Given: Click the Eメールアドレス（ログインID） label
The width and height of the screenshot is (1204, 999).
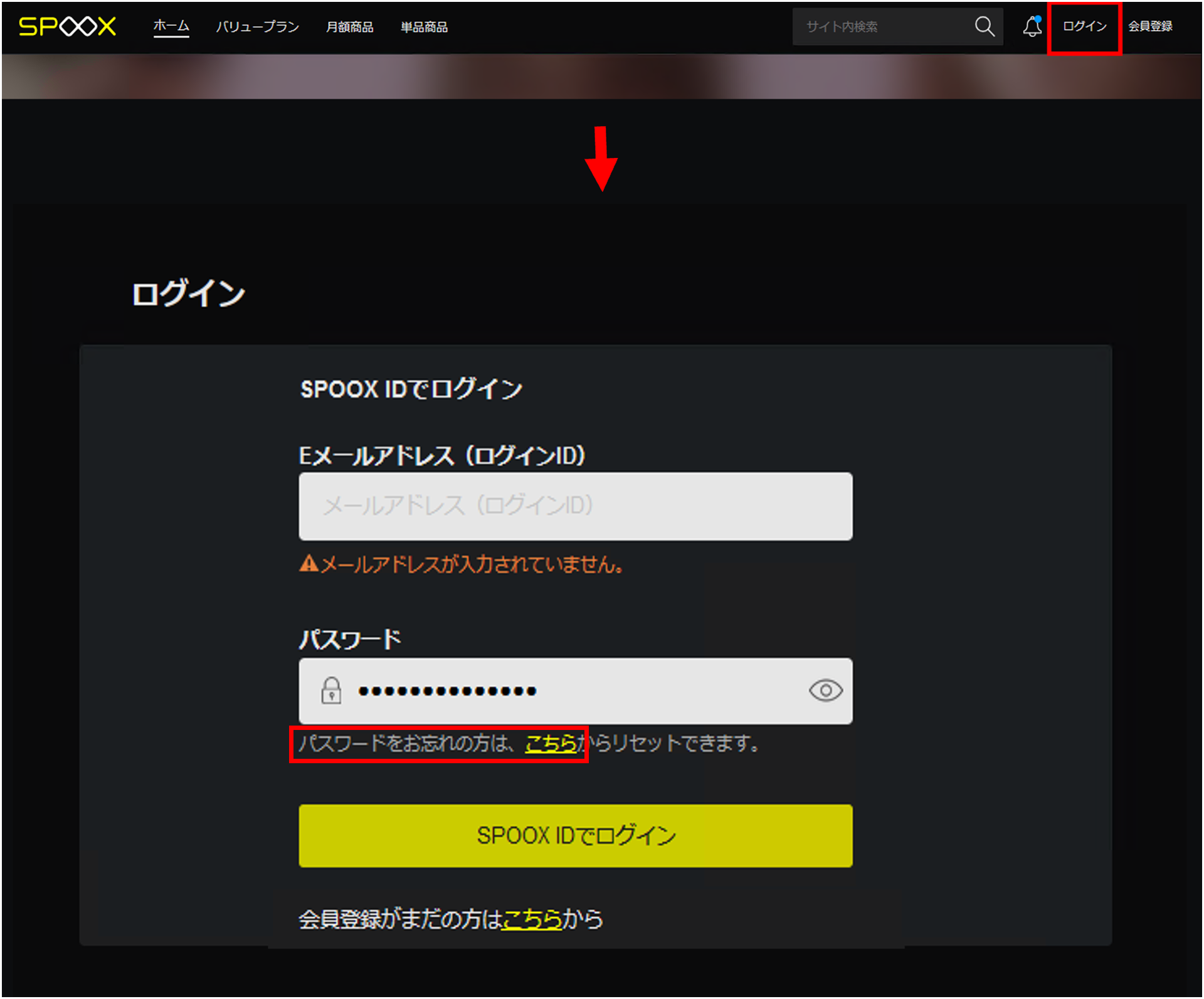Looking at the screenshot, I should 442,456.
